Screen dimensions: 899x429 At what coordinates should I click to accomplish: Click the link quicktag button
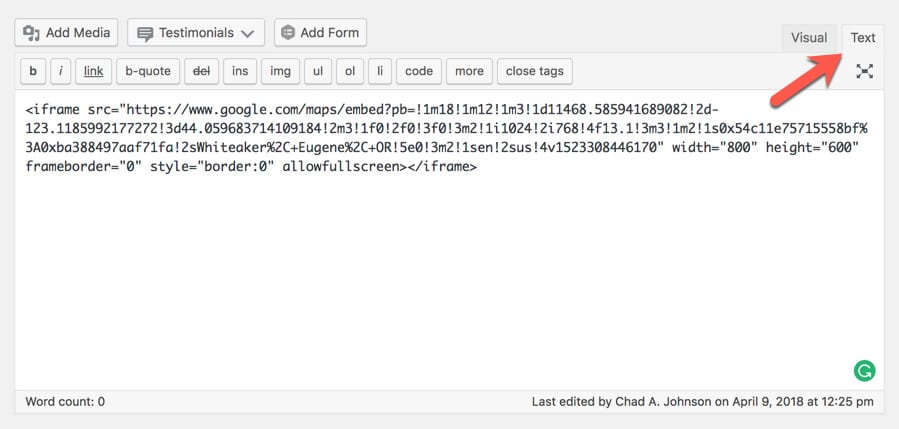click(93, 71)
